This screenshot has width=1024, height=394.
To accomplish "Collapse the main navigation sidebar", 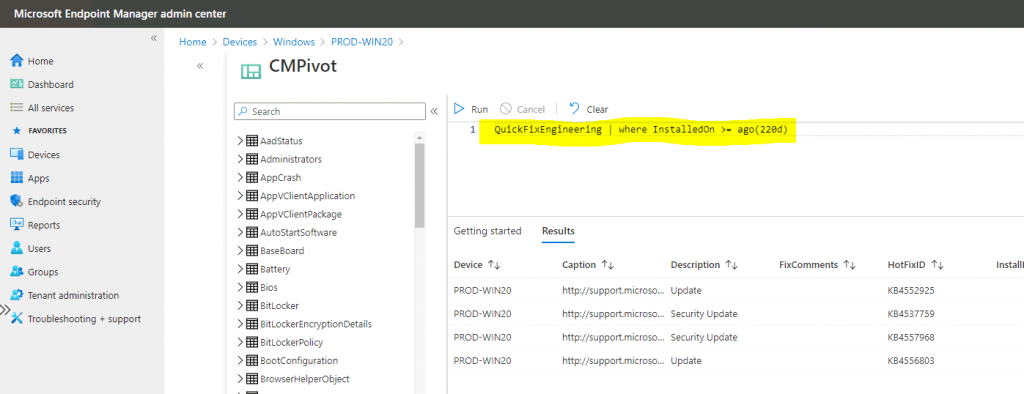I will click(153, 38).
